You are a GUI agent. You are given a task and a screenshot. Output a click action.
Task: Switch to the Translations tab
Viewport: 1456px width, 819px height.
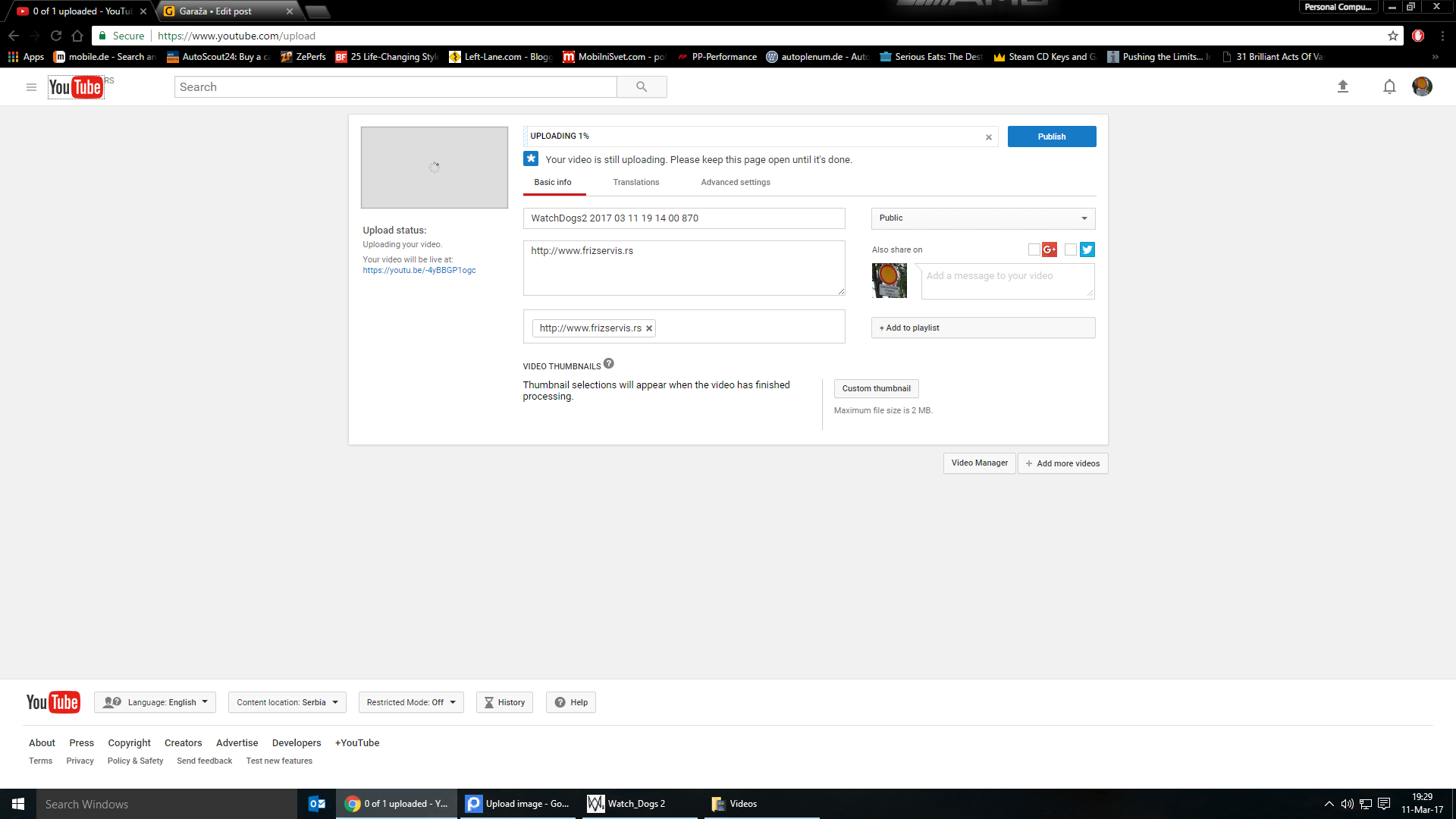(x=635, y=182)
